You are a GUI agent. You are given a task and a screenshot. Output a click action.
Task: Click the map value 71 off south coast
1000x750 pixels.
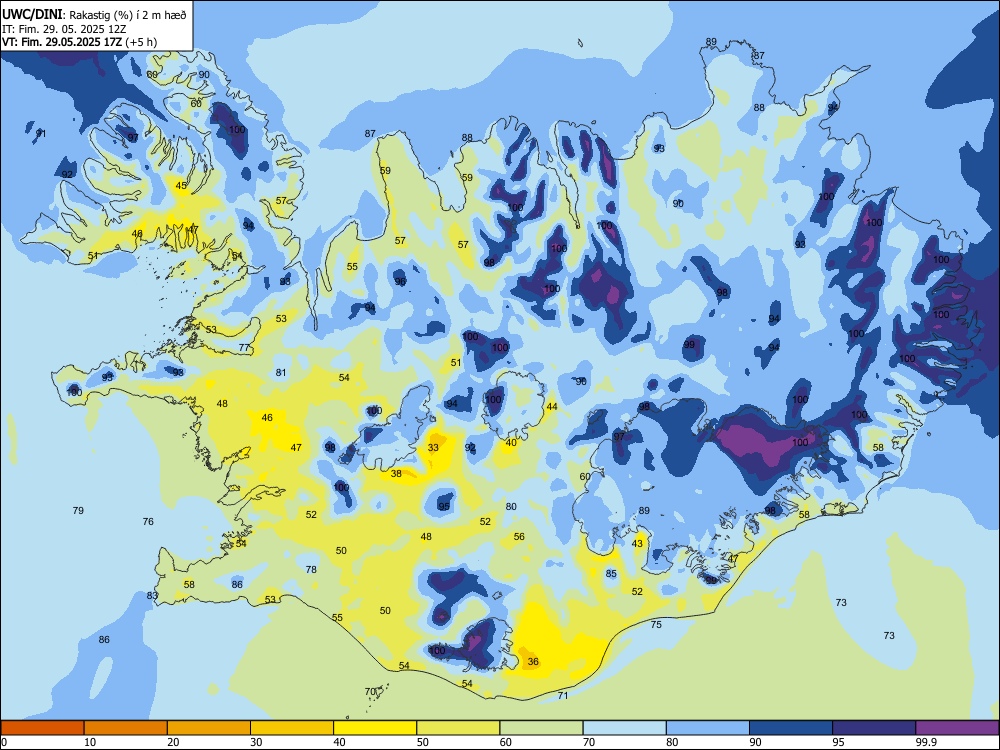coord(562,695)
